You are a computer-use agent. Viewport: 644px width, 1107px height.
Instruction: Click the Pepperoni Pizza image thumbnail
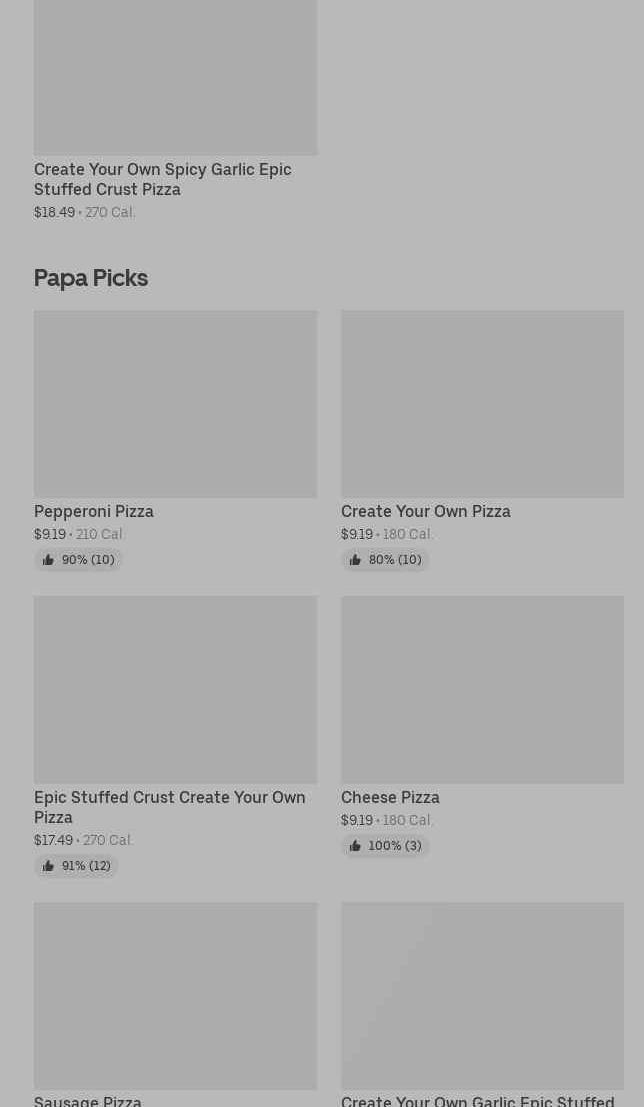175,404
